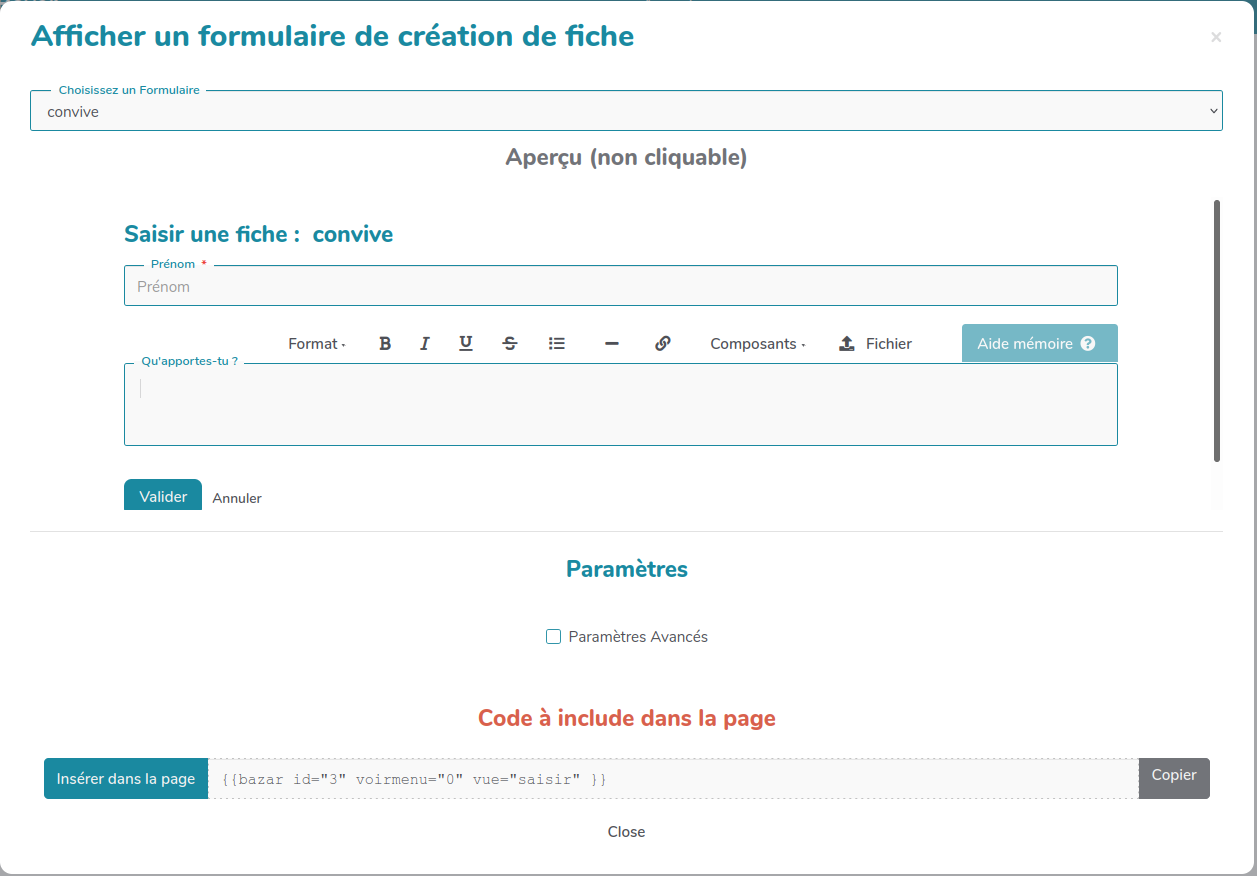Click the Fichier upload icon
The image size is (1257, 876).
tap(847, 344)
